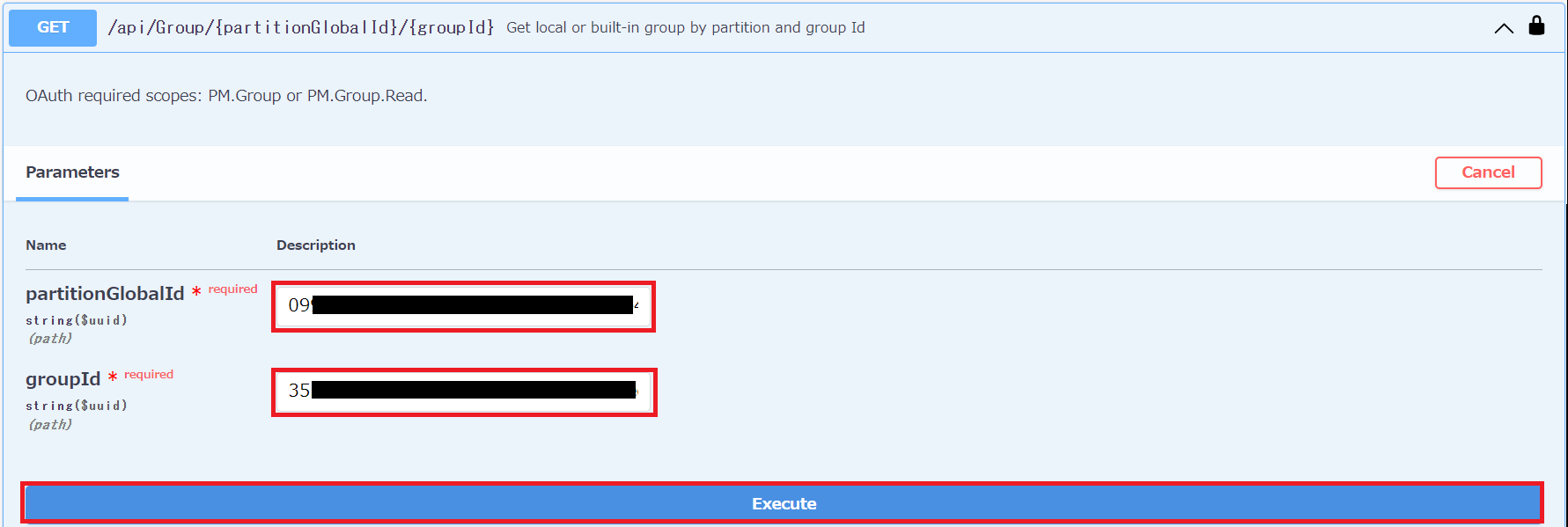Click the string($uuid) type under groupId
Viewport: 1568px width, 527px height.
77,406
